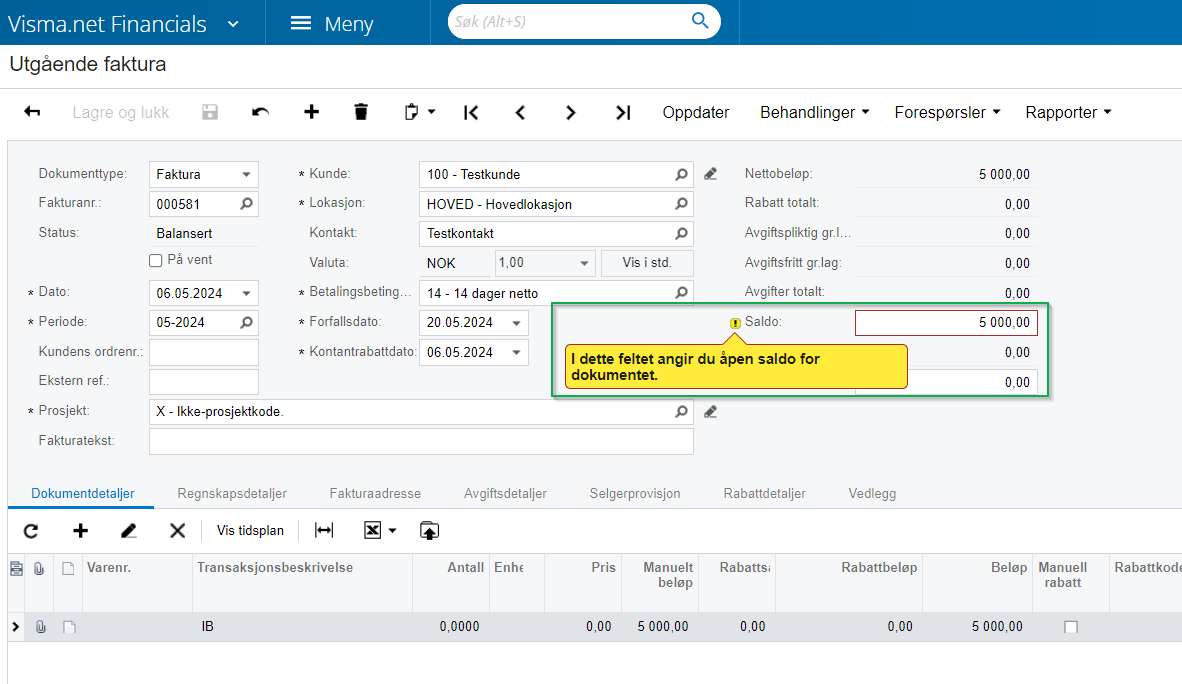1182x684 pixels.
Task: Switch to the Vedlegg tab
Action: (x=872, y=493)
